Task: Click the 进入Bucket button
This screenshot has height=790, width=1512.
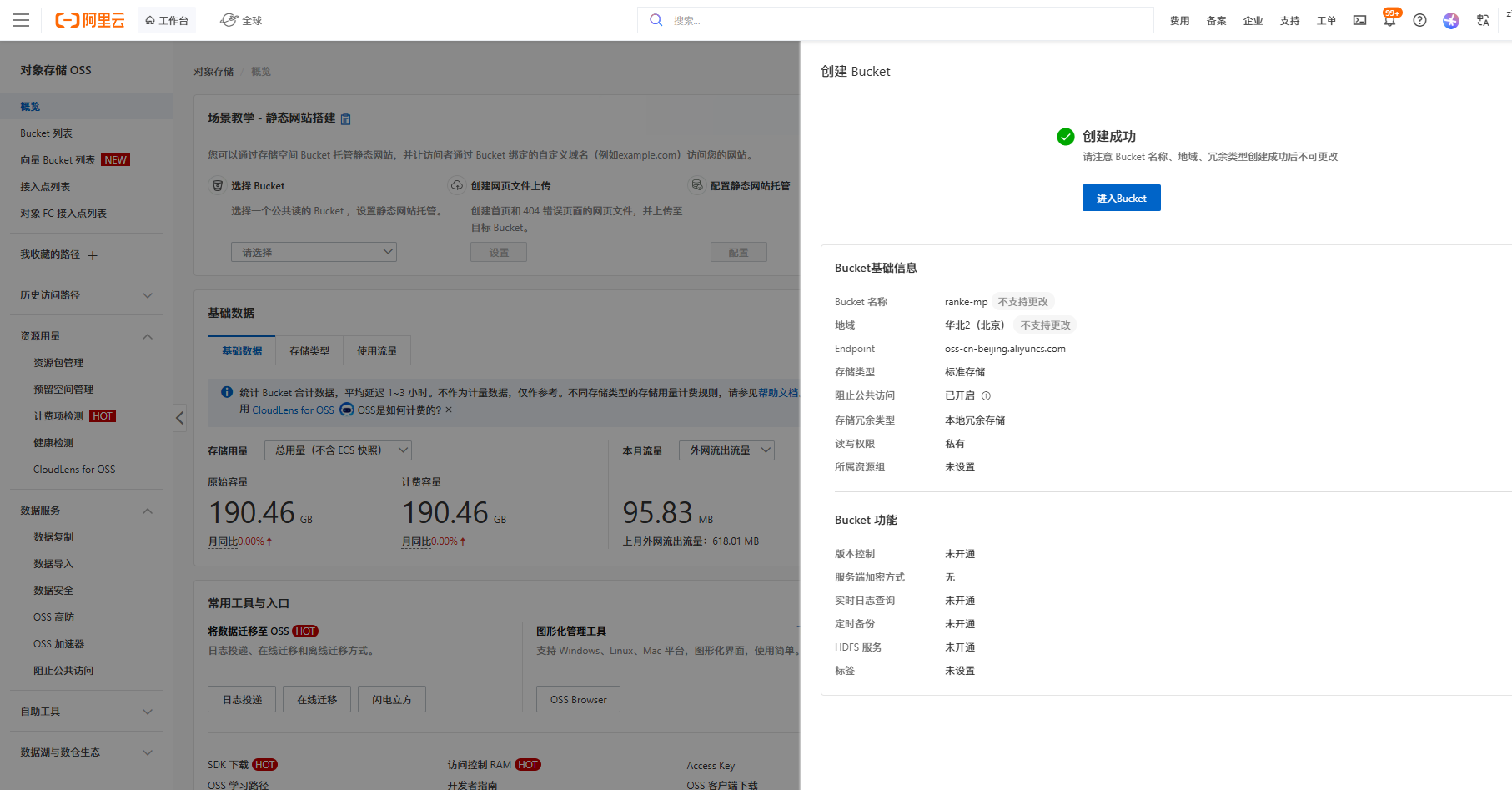Action: click(1121, 198)
